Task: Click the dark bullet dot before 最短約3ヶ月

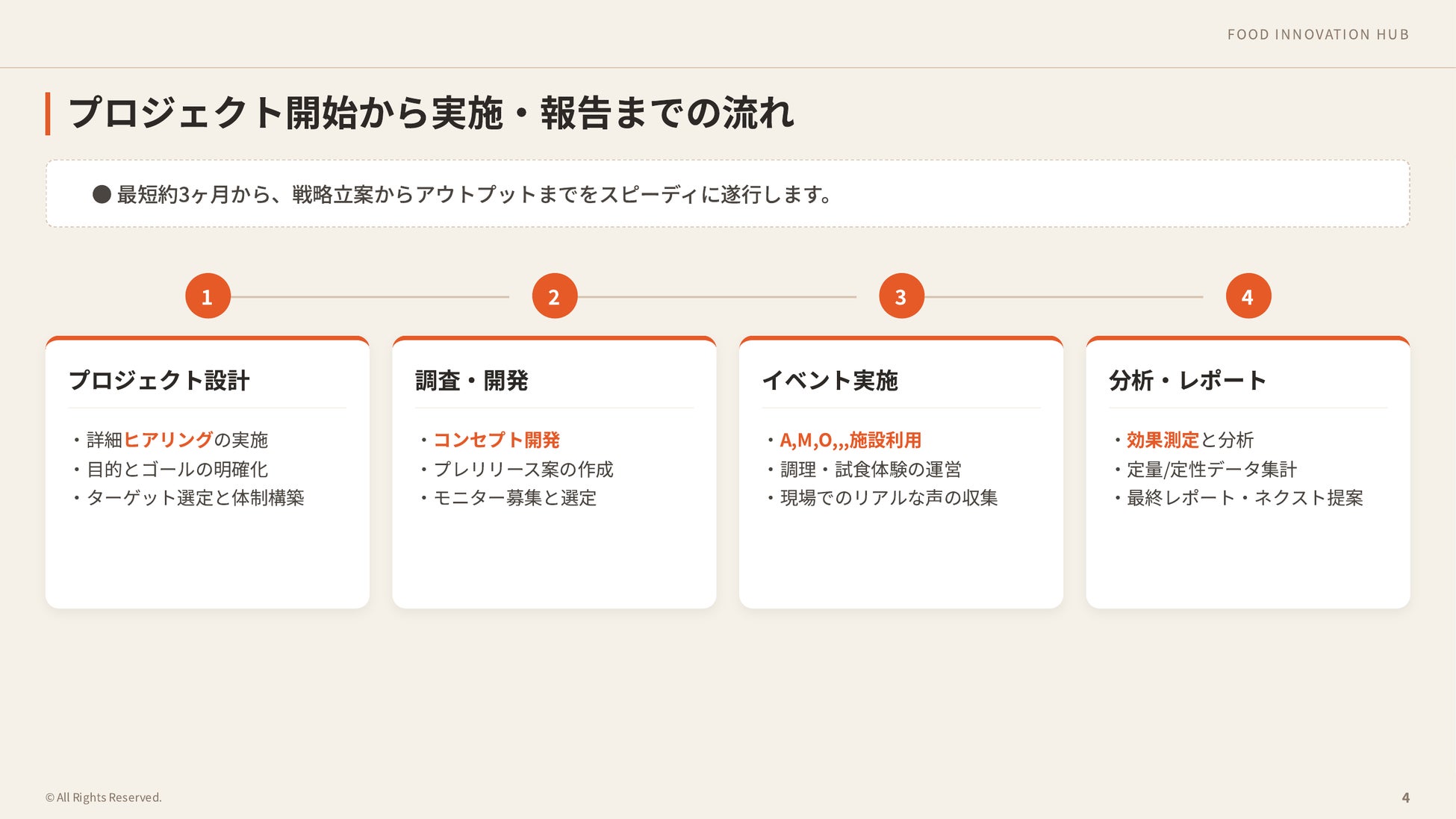Action: (x=102, y=194)
